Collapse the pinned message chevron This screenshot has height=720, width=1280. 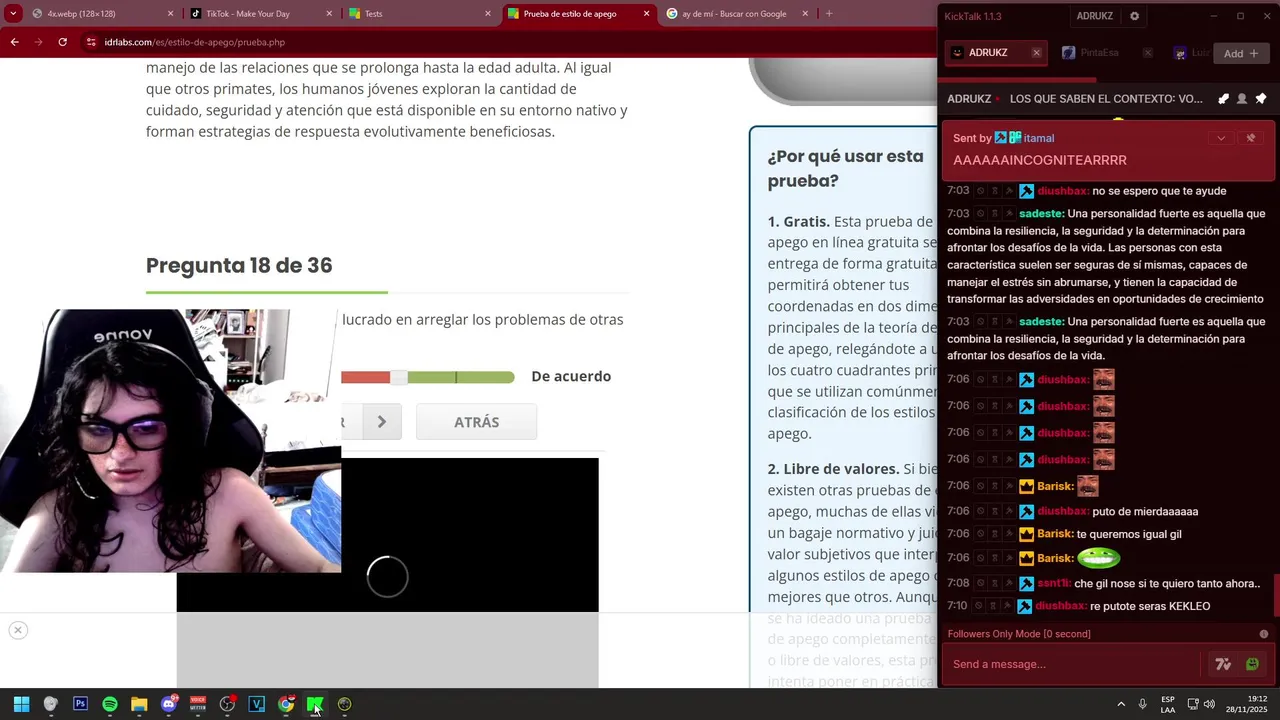(1221, 138)
